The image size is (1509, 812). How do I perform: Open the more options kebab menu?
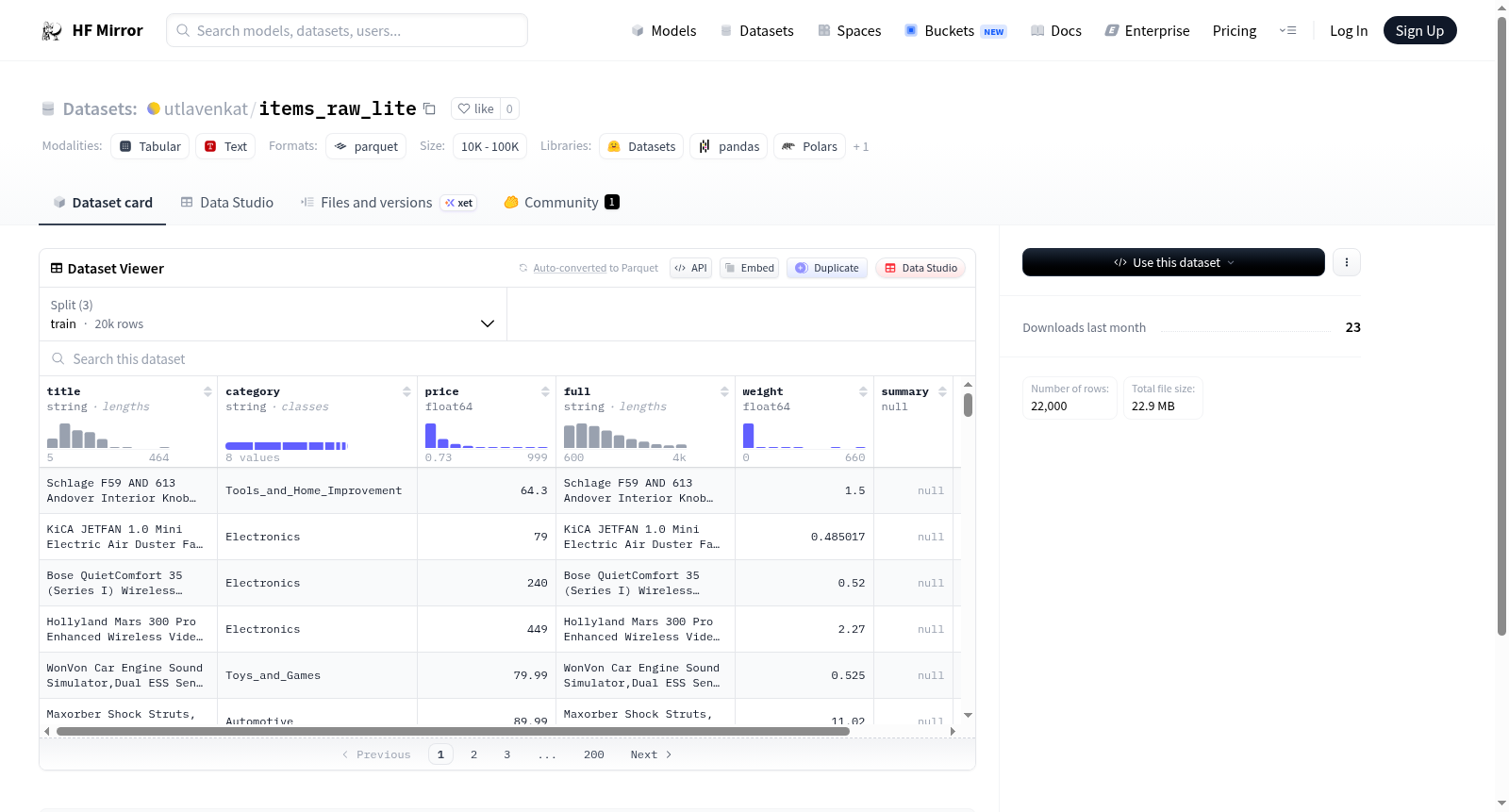coord(1347,262)
